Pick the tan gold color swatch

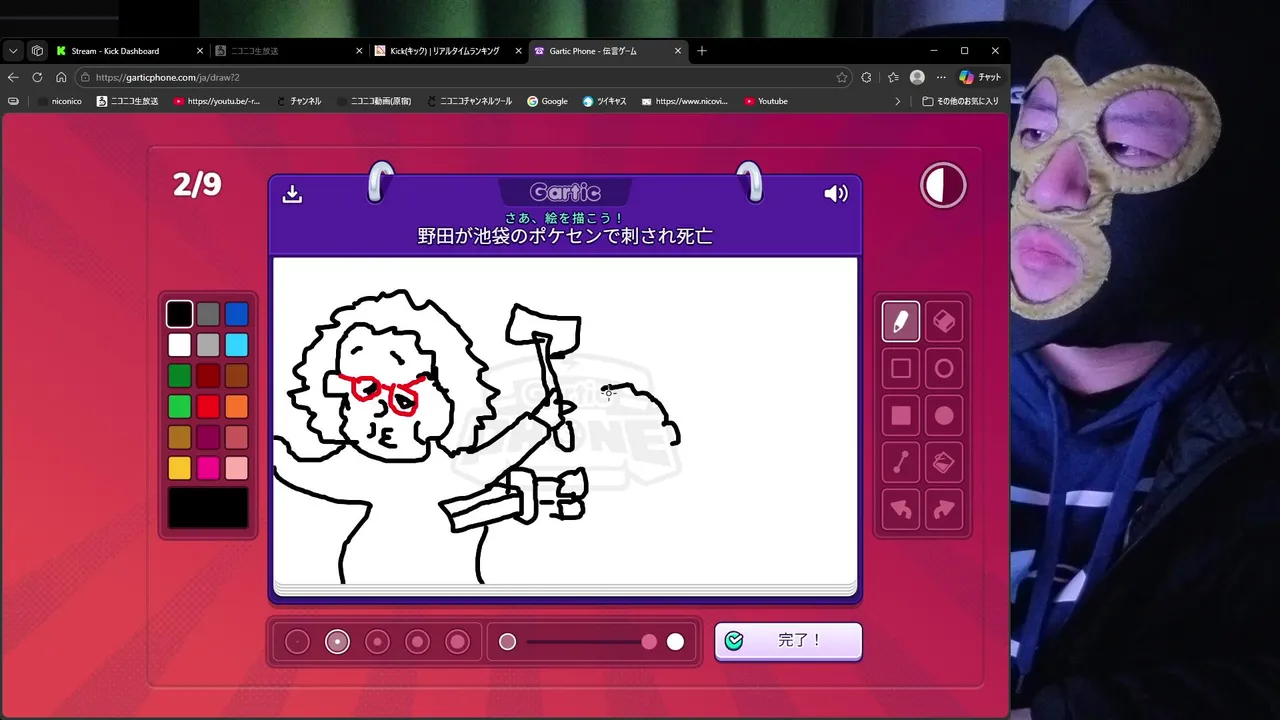pyautogui.click(x=179, y=437)
